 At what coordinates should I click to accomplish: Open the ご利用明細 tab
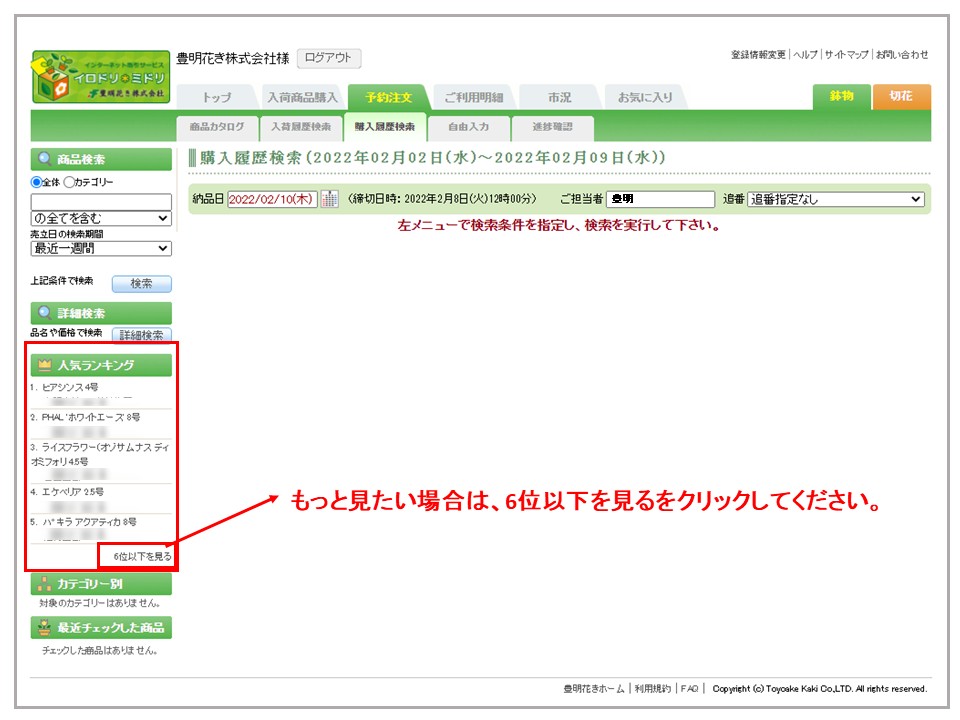473,98
